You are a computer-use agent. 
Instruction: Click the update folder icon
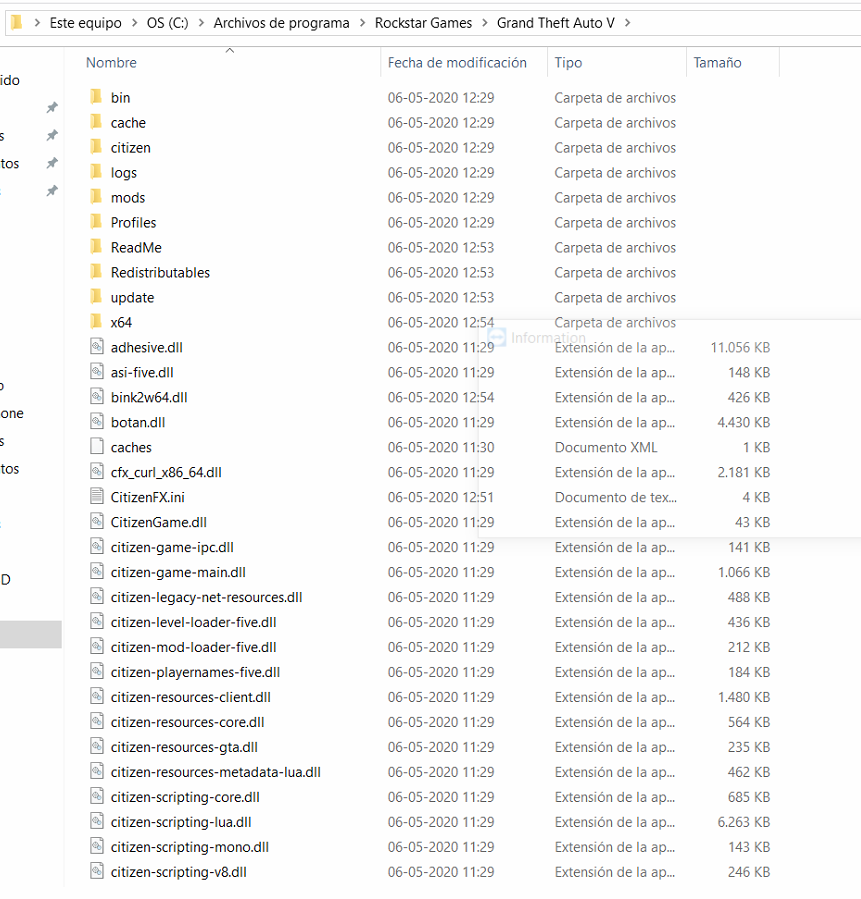pos(96,296)
